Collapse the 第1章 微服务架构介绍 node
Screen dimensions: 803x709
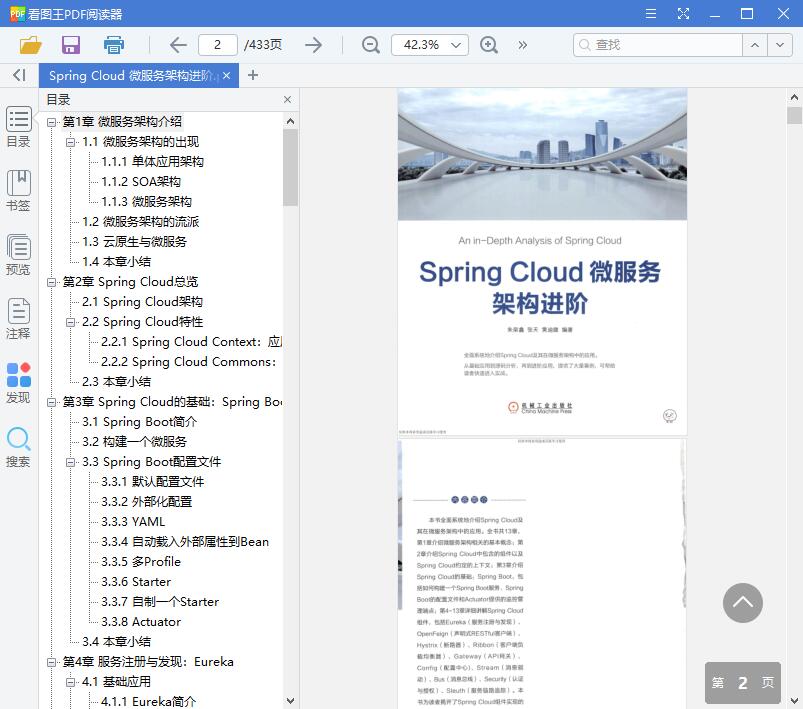point(51,122)
